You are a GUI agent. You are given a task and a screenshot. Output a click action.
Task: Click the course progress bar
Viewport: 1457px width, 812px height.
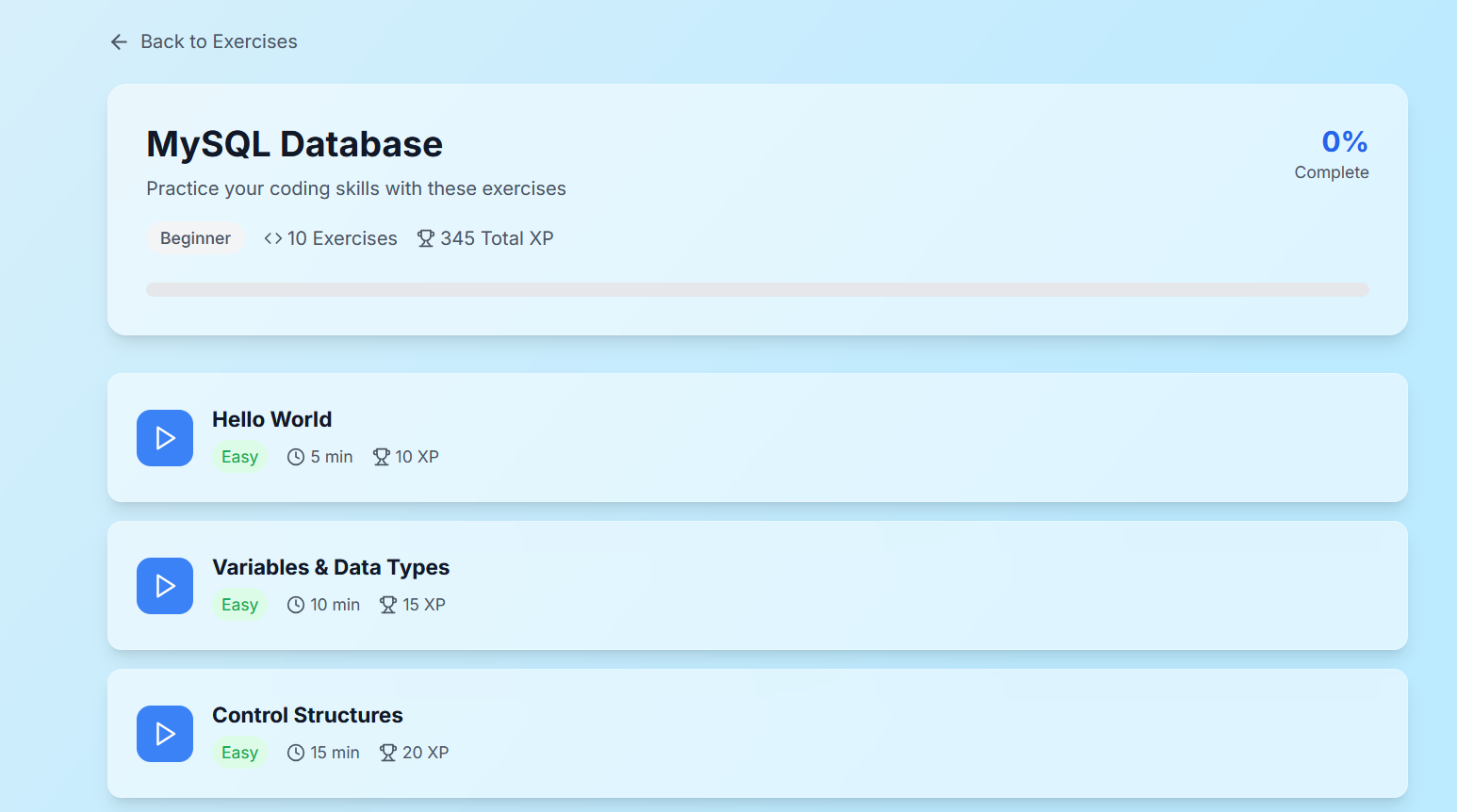(x=757, y=289)
